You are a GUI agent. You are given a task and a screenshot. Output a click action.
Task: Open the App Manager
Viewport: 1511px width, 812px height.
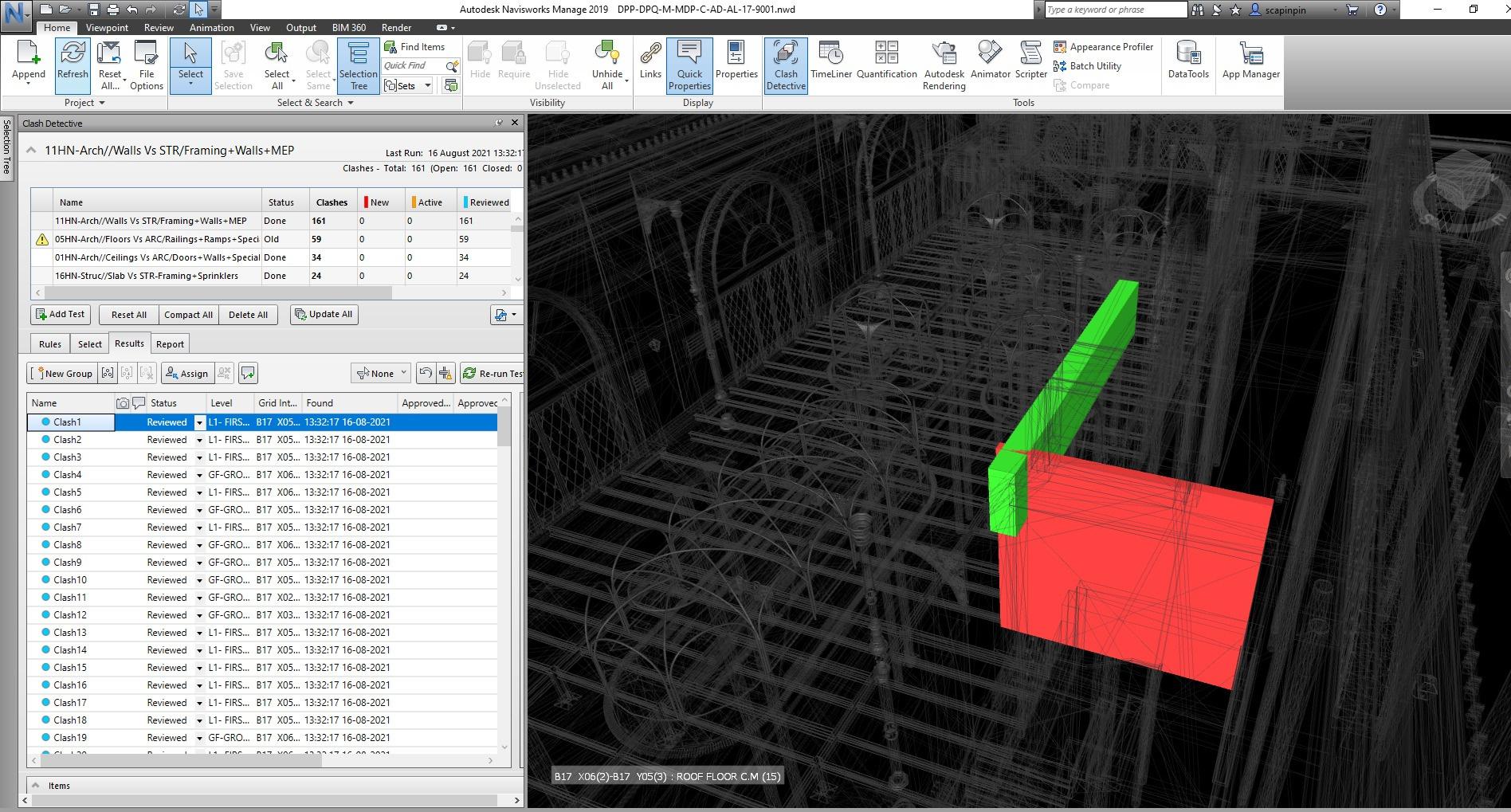point(1251,62)
